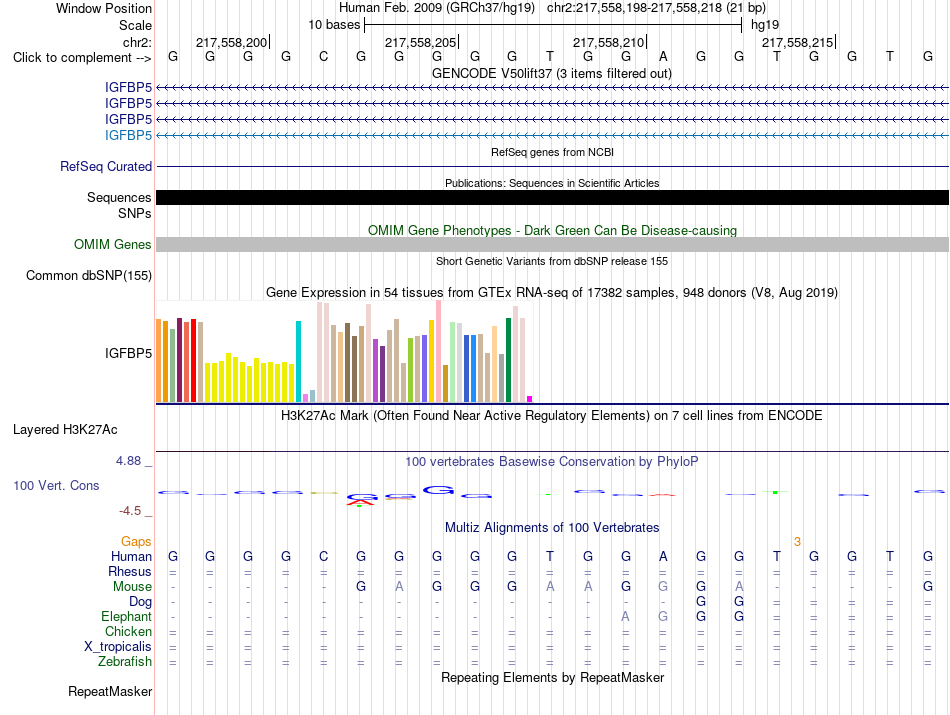The image size is (950, 715).
Task: Click the 'Window Position' label
Action: tap(104, 8)
